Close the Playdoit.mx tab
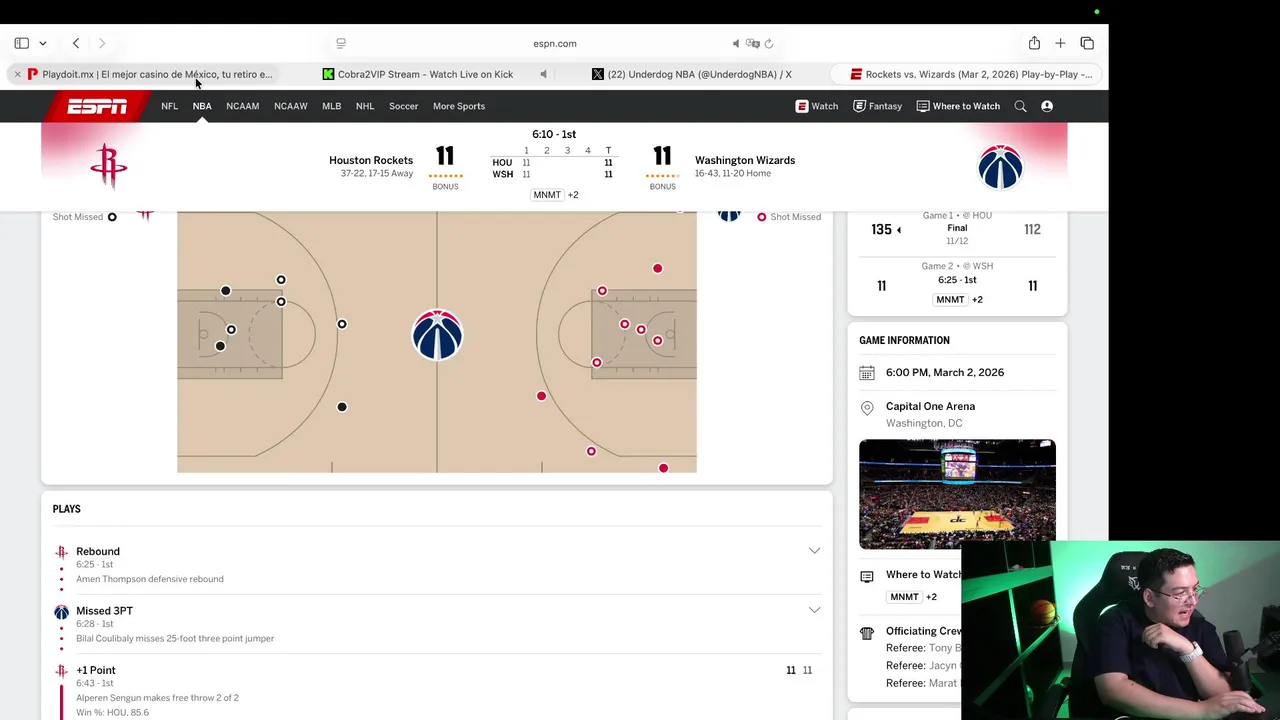1280x720 pixels. coord(17,74)
